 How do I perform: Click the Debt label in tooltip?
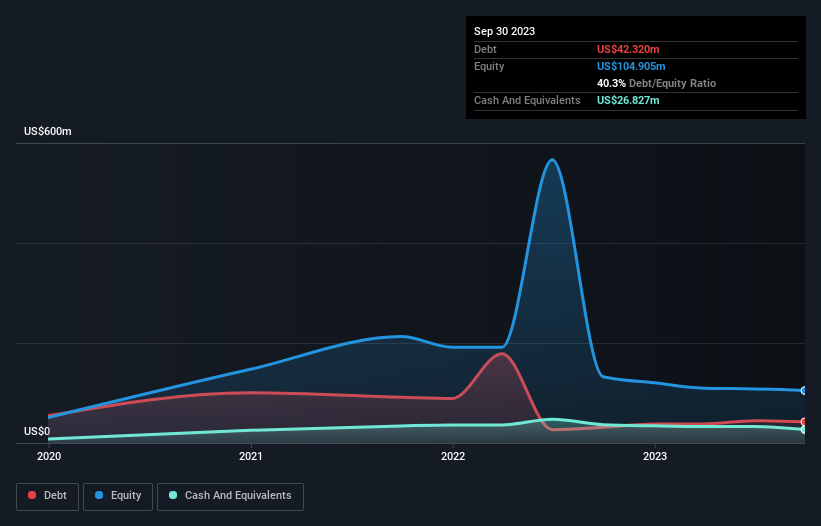coord(485,49)
